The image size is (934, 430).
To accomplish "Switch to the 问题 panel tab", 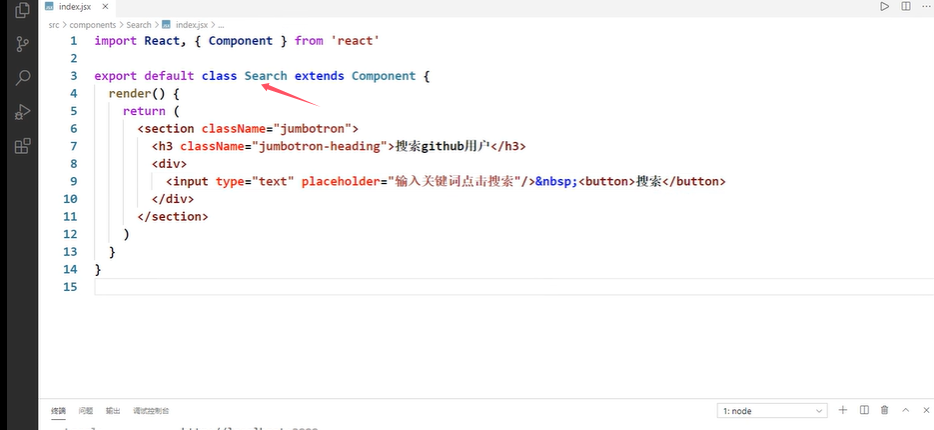I will click(86, 411).
